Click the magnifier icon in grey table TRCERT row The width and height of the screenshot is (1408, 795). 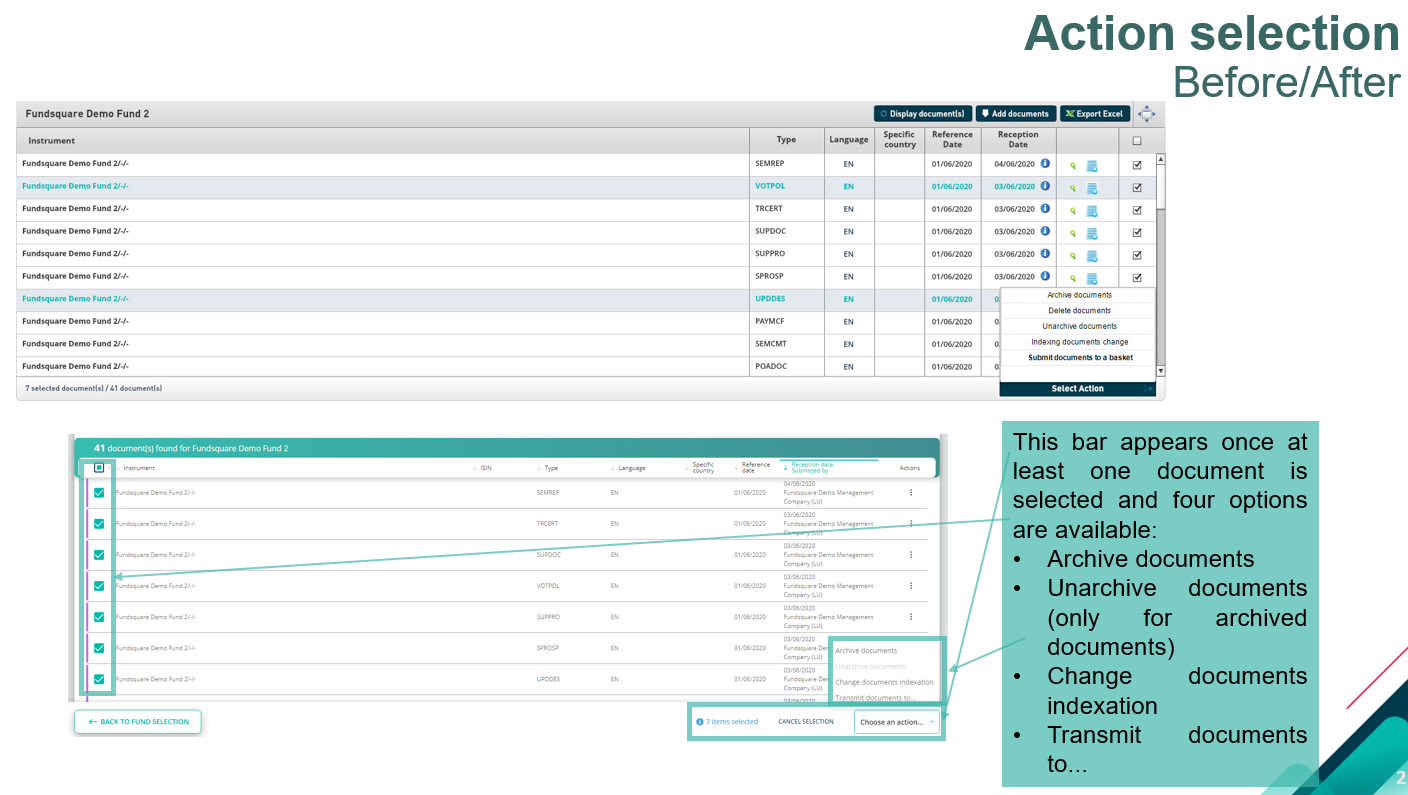click(x=1073, y=211)
